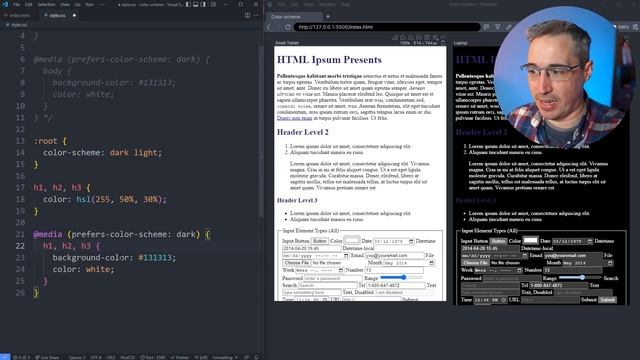Reload the page with the browser refresh icon

pyautogui.click(x=288, y=27)
